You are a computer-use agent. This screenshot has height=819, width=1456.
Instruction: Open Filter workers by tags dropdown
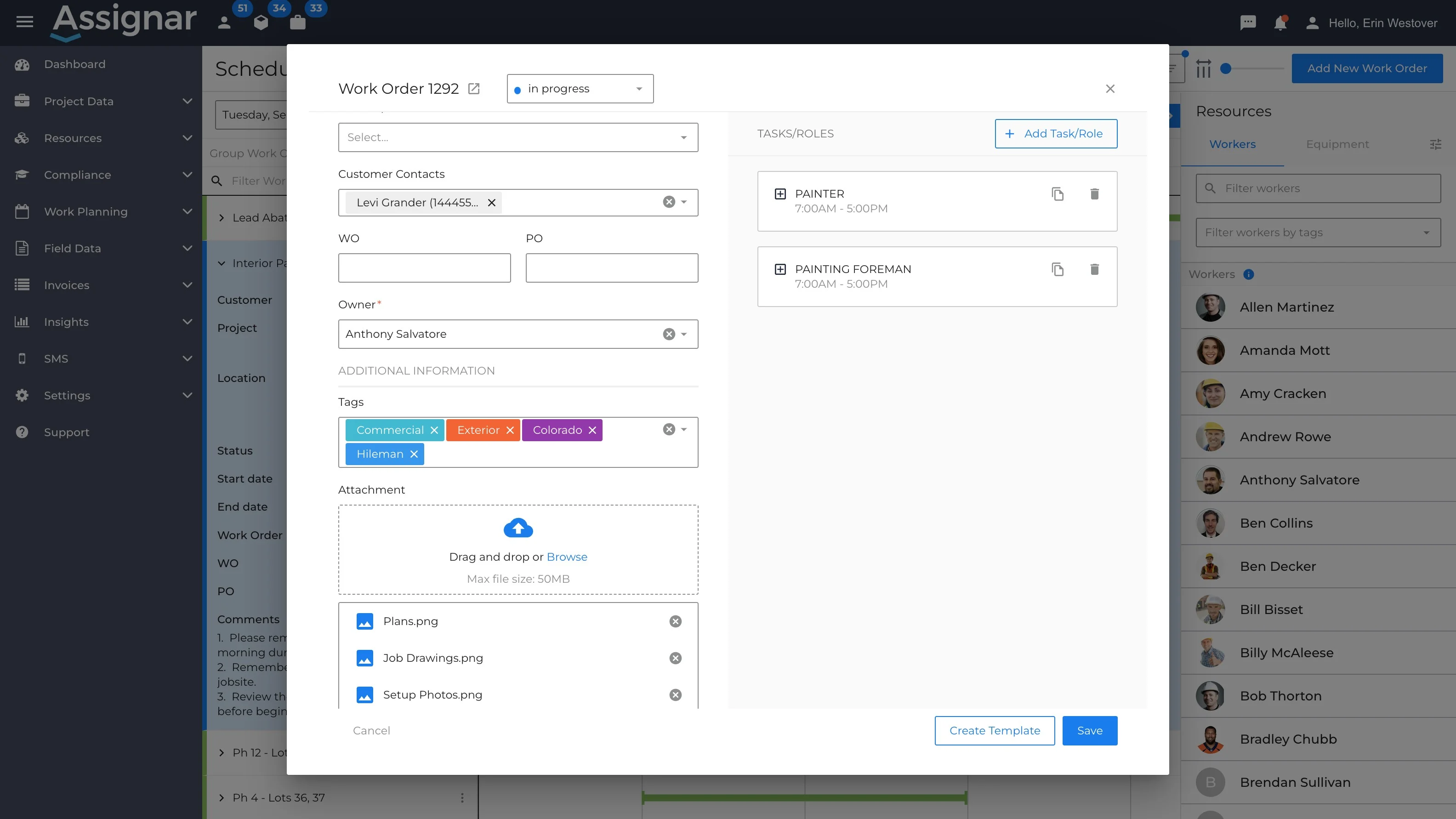point(1318,232)
